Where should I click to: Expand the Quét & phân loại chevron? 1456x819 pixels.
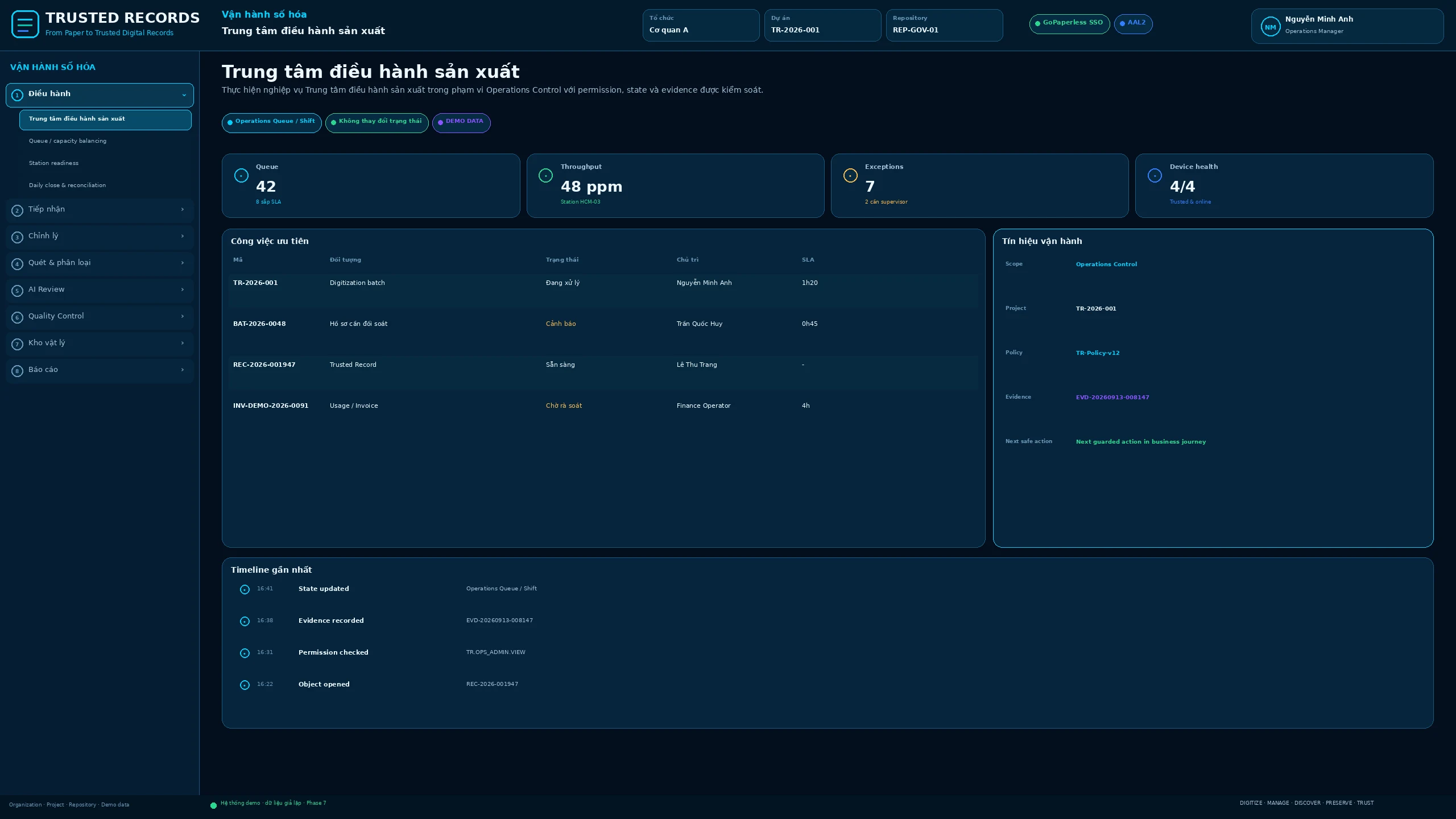[183, 263]
